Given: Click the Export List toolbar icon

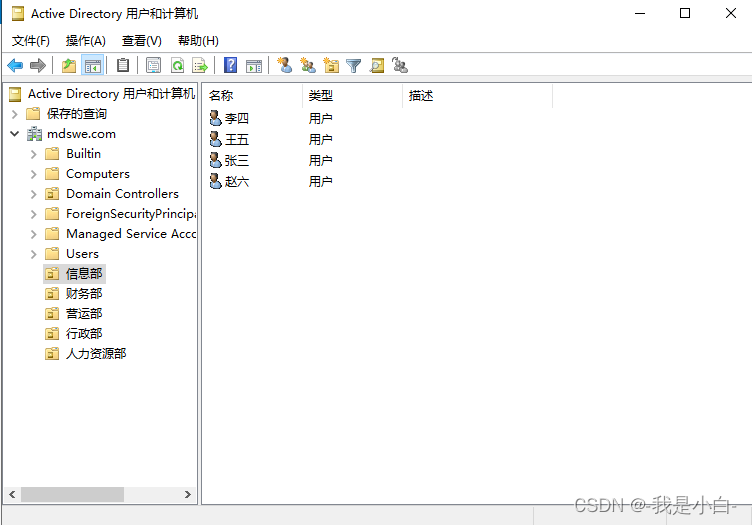Looking at the screenshot, I should pyautogui.click(x=200, y=65).
